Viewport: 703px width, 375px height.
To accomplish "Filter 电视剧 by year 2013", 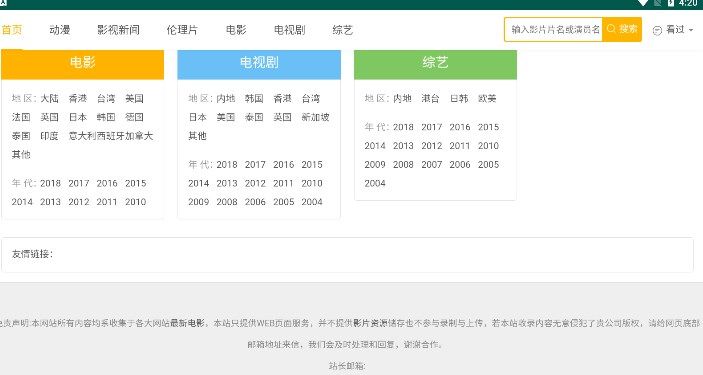I will (x=227, y=183).
